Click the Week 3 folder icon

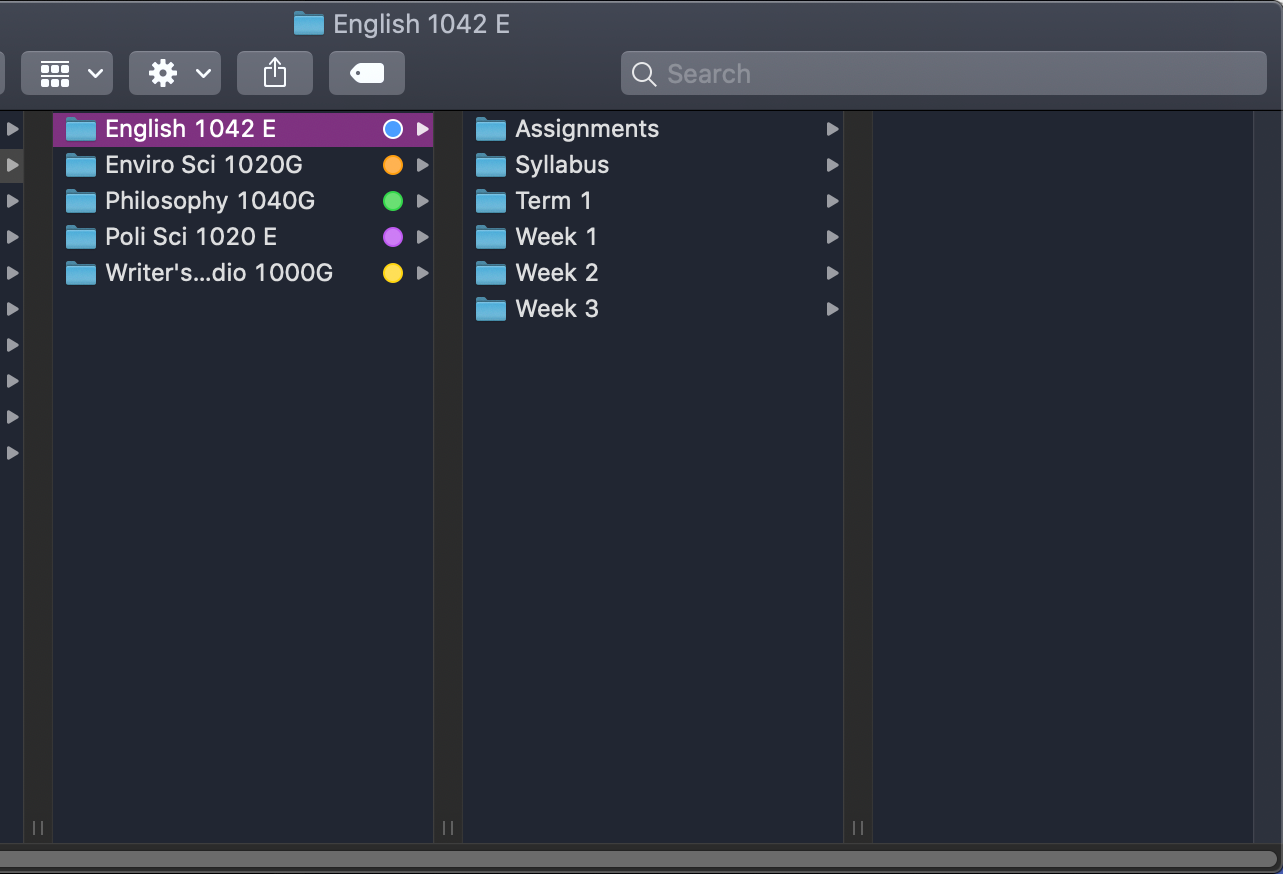[x=491, y=309]
